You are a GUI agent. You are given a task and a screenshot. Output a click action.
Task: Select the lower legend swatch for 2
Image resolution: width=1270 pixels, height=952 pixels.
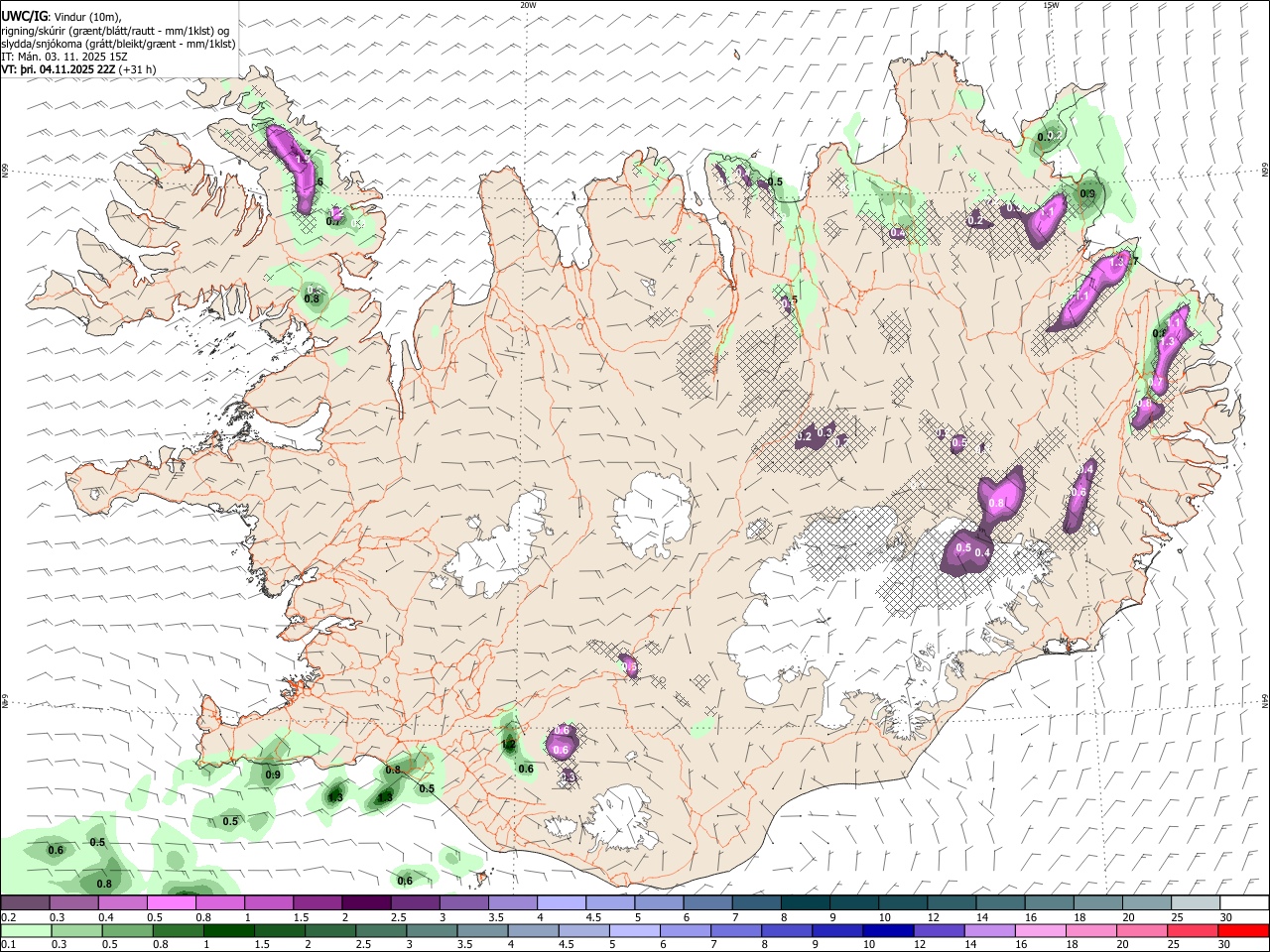click(x=330, y=930)
